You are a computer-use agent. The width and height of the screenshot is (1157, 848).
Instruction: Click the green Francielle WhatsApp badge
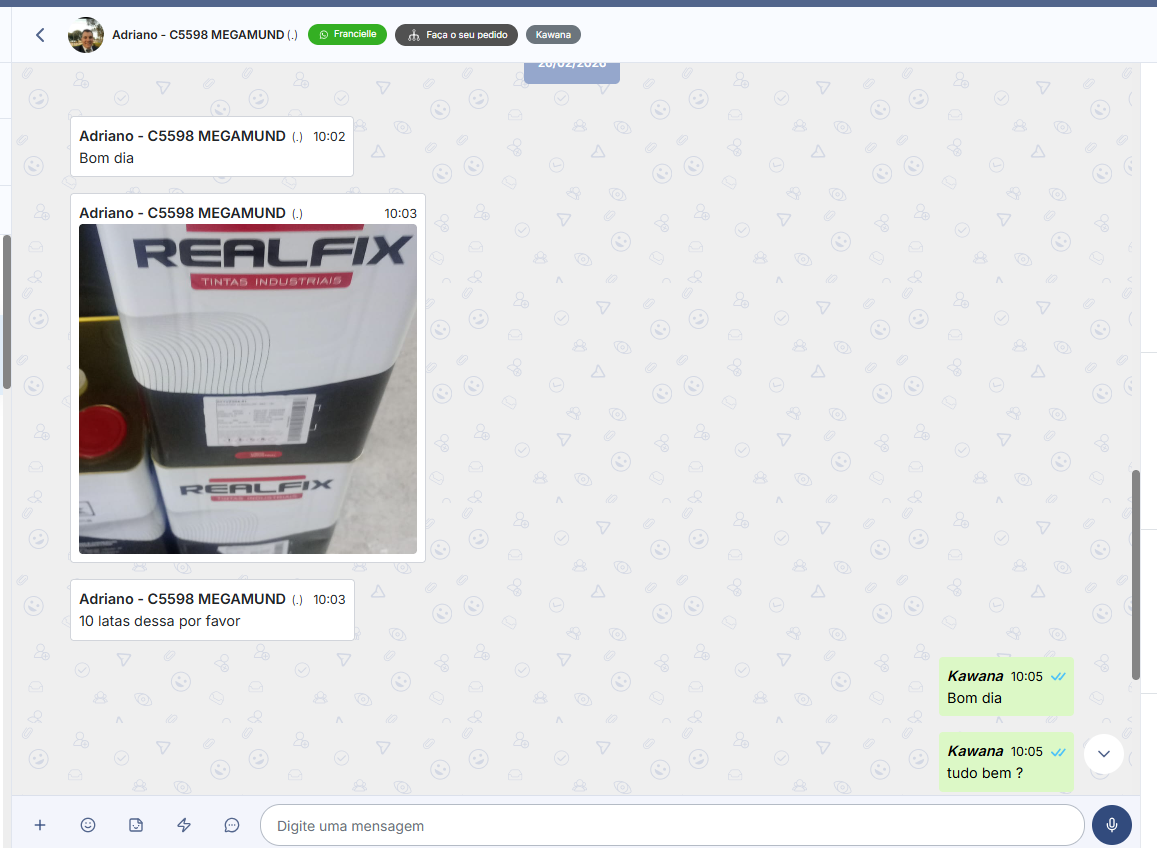pos(347,35)
